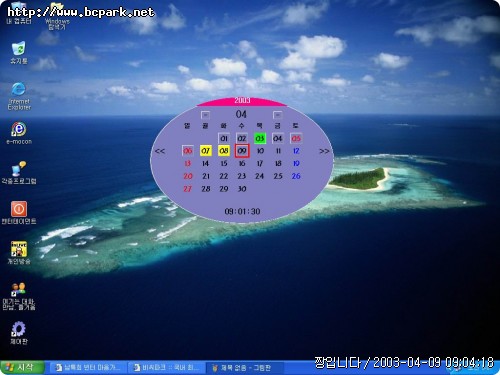Select date 15 on the calendar
500x375 pixels.
pos(224,163)
